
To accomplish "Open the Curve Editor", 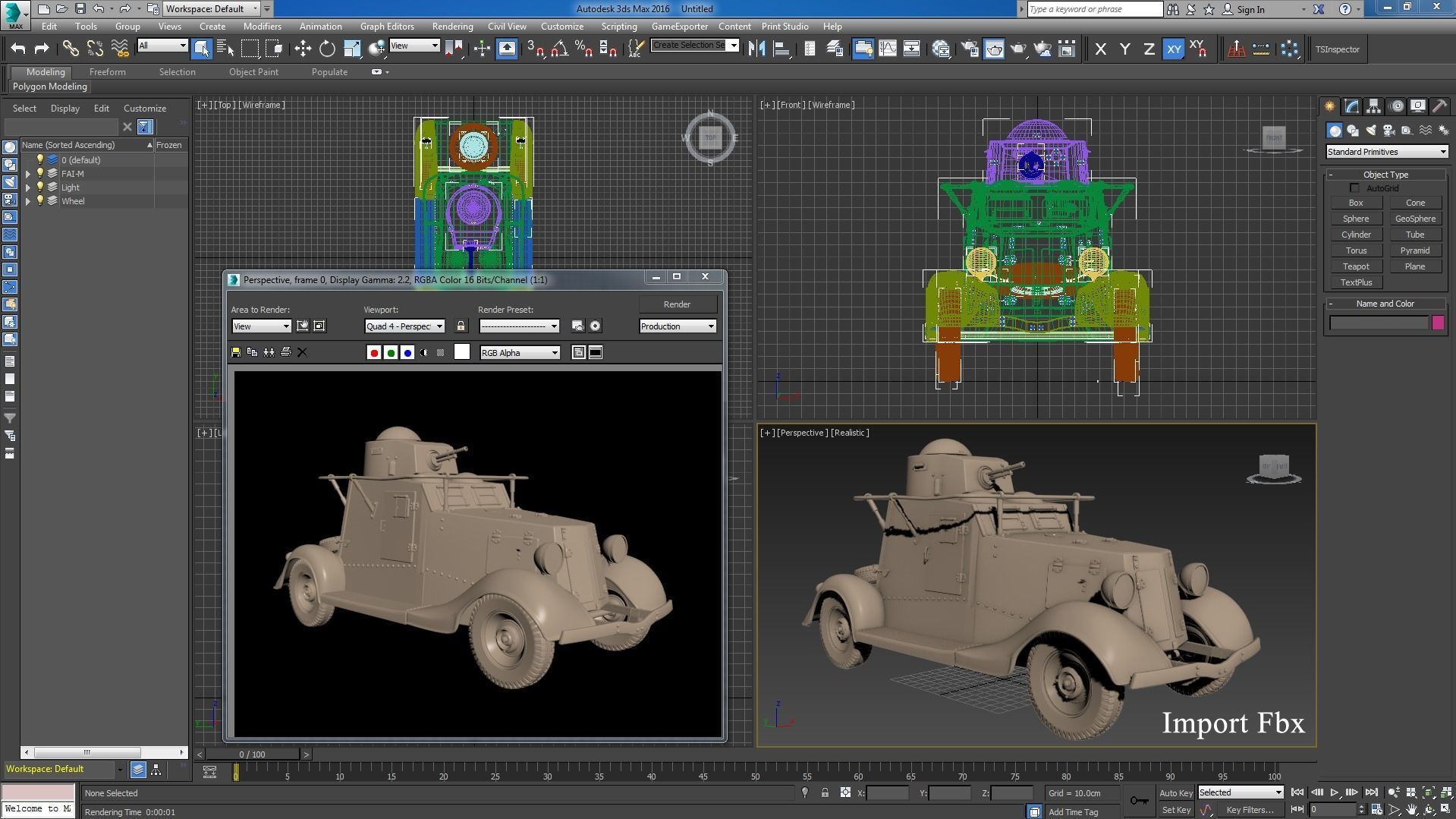I will 887,49.
